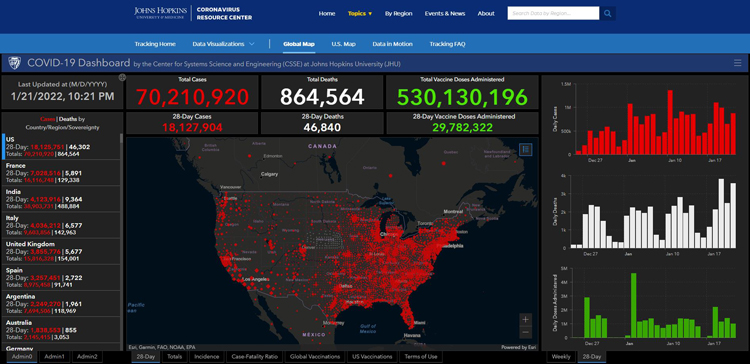750x364 pixels.
Task: Open the Data Visualizations dropdown
Action: pyautogui.click(x=223, y=44)
